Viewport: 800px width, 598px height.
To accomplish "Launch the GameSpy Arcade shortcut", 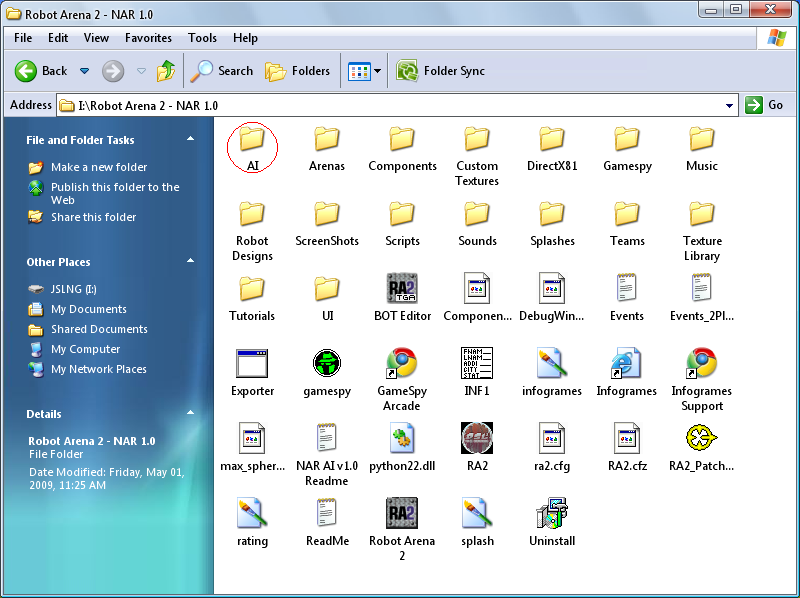I will (x=402, y=364).
